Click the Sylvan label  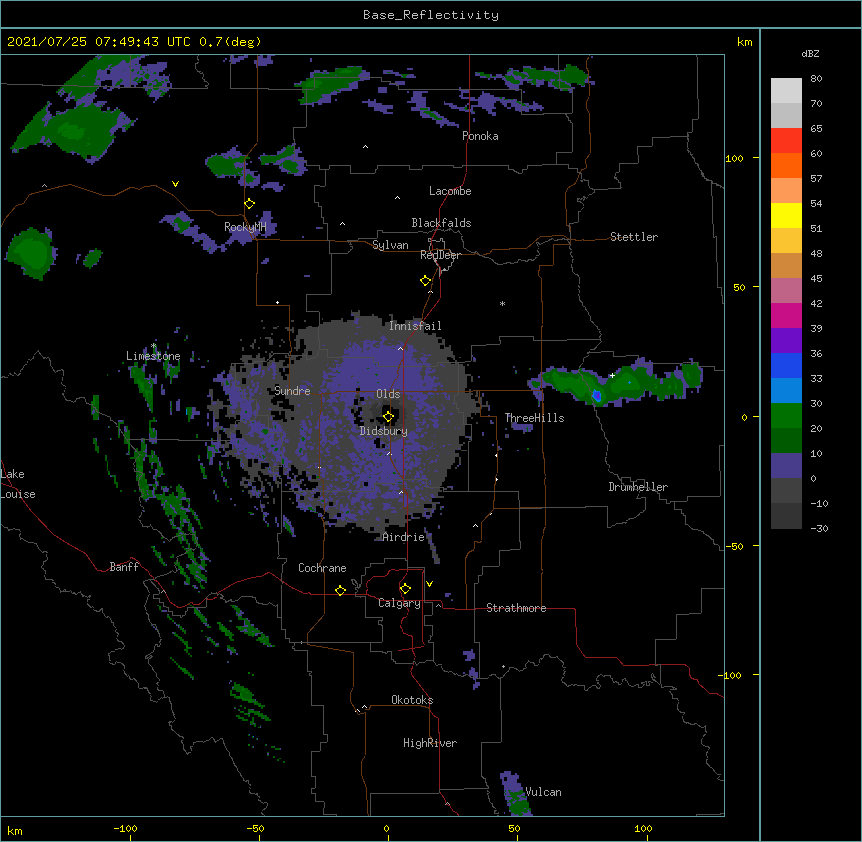click(390, 245)
